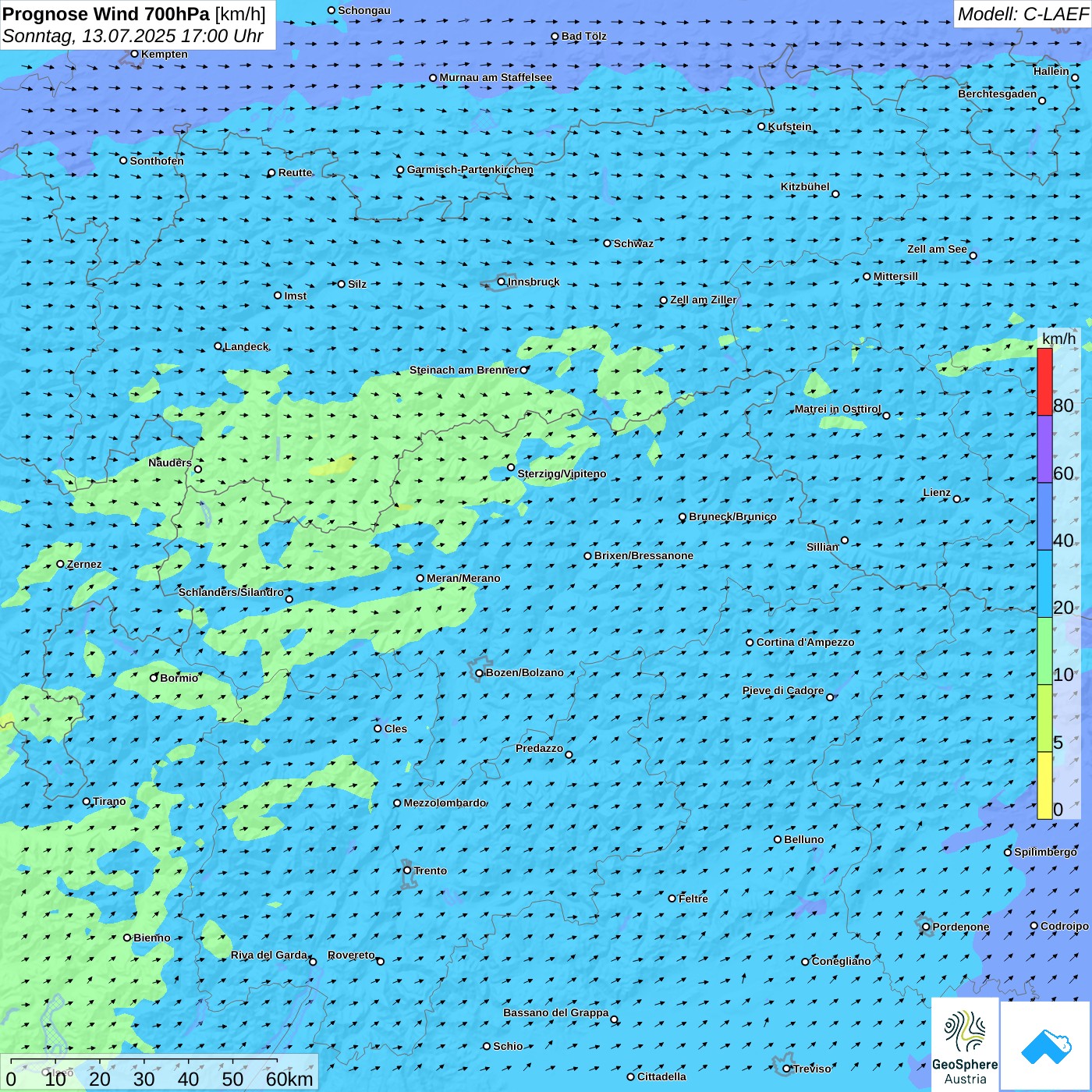
Task: Click the blue cloud-arrow logo
Action: 1046,1046
